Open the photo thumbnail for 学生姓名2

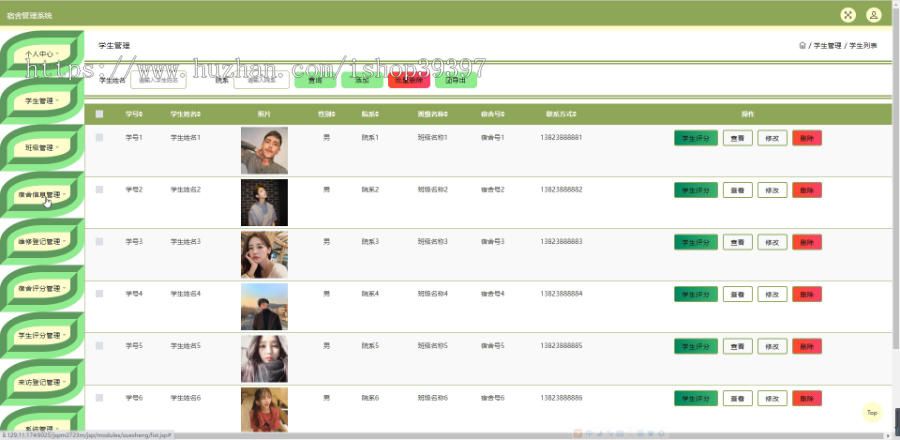pos(264,203)
